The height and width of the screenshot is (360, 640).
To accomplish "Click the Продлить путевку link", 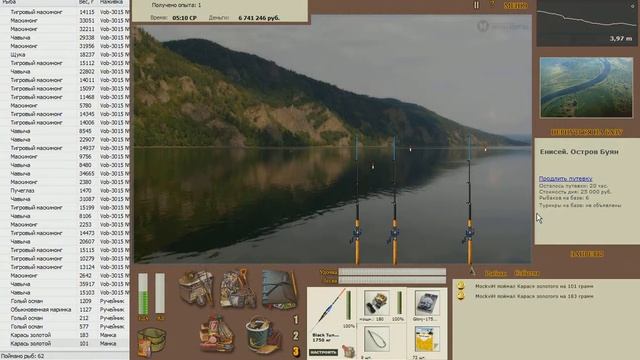I will [x=565, y=179].
